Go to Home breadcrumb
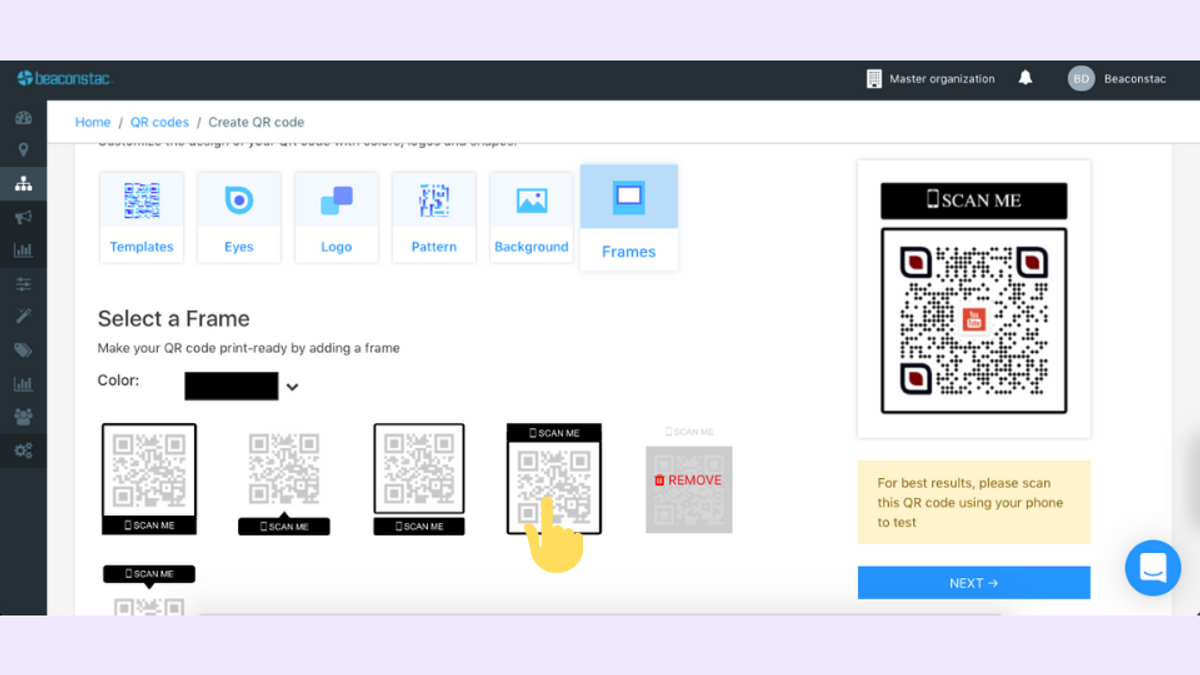 coord(93,122)
